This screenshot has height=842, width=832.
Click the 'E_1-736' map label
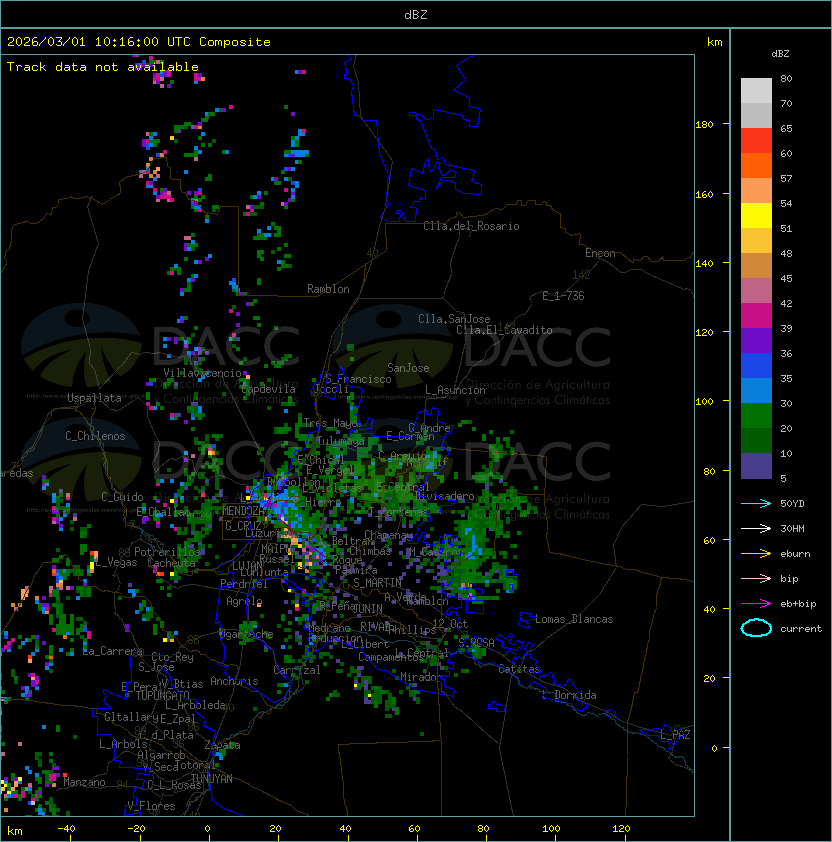pyautogui.click(x=563, y=296)
